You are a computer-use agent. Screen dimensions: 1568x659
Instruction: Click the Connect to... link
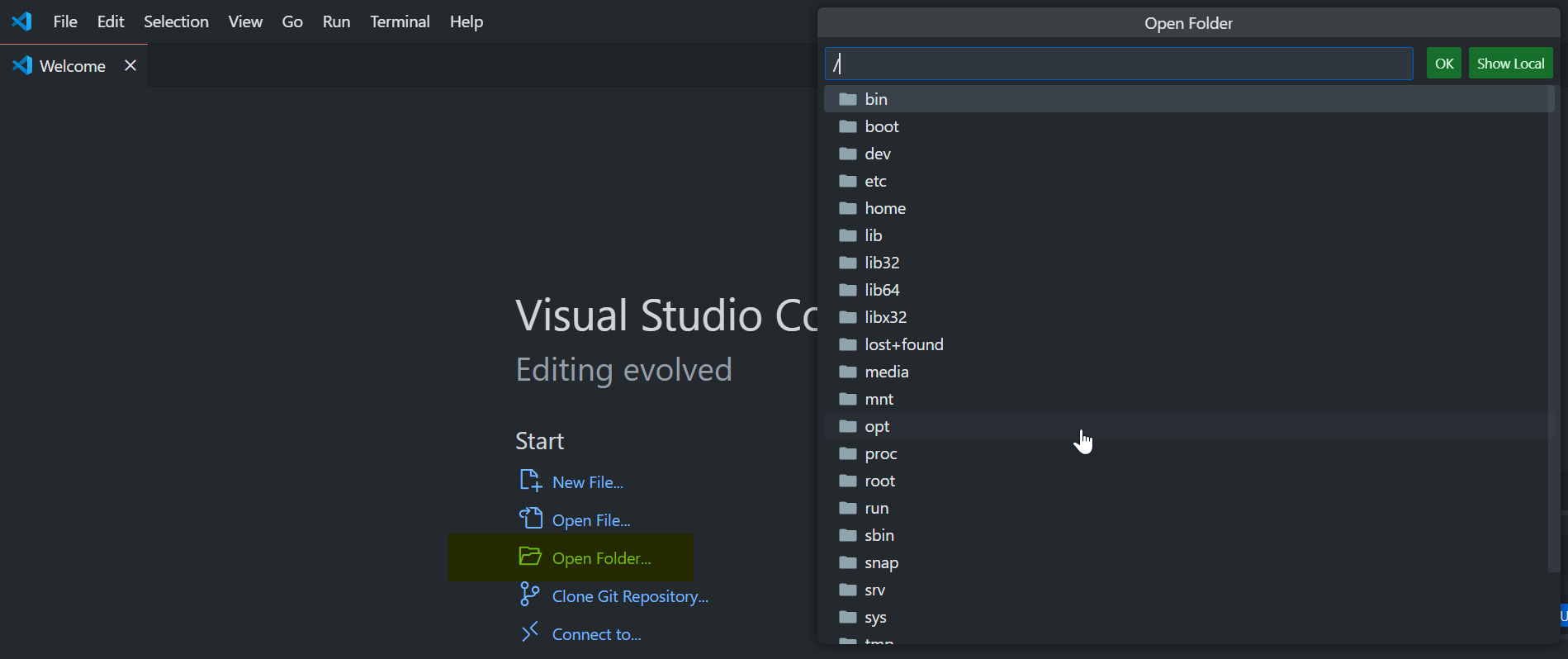tap(597, 634)
